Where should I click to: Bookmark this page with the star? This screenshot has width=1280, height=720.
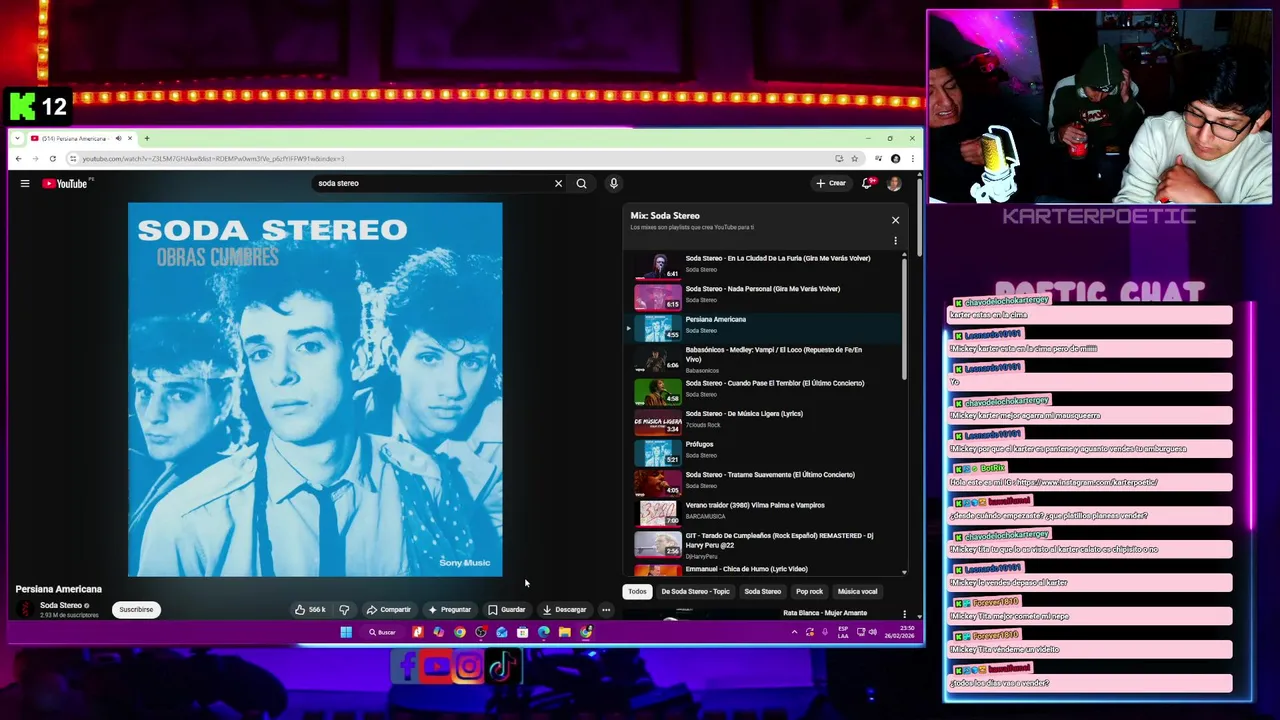coord(854,158)
